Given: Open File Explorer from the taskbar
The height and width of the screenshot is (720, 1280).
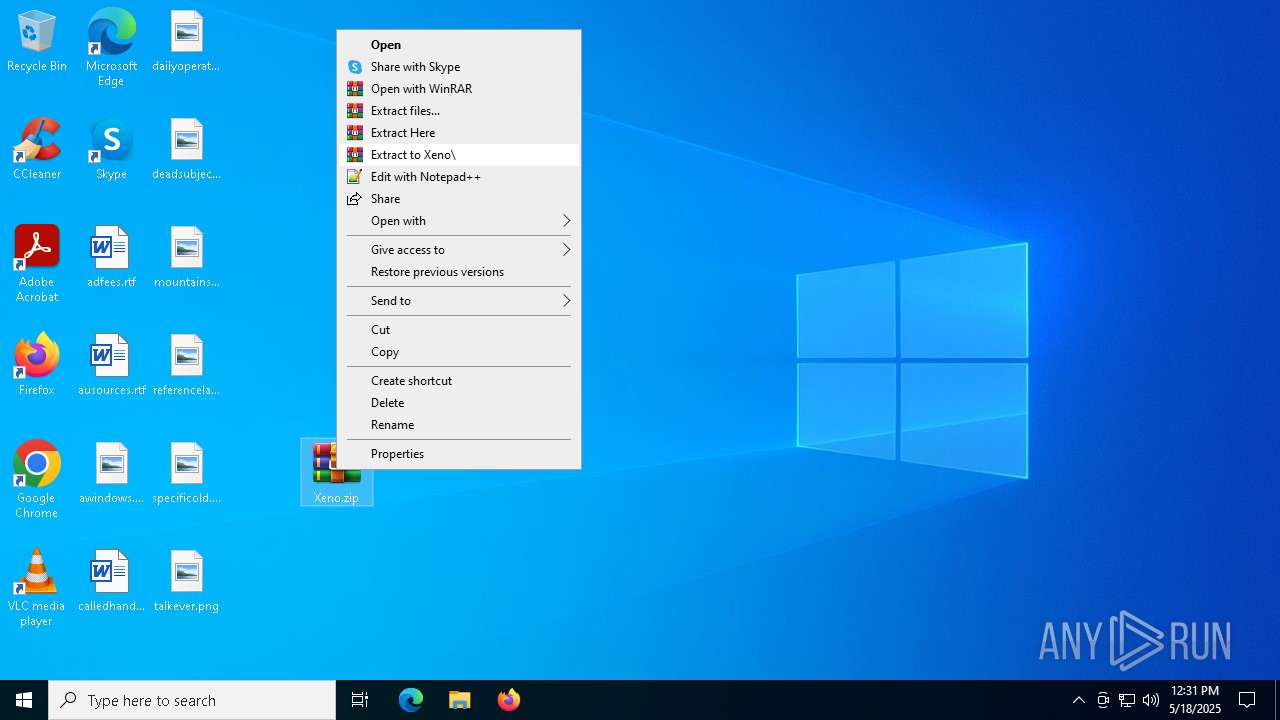Looking at the screenshot, I should [460, 700].
